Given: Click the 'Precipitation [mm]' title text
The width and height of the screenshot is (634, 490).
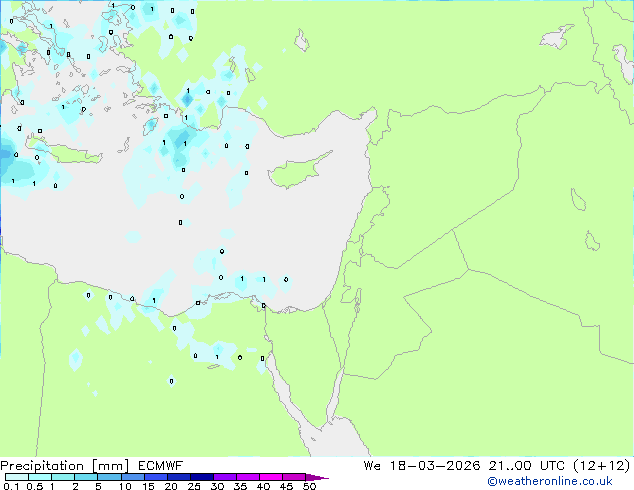Looking at the screenshot, I should pyautogui.click(x=65, y=466).
